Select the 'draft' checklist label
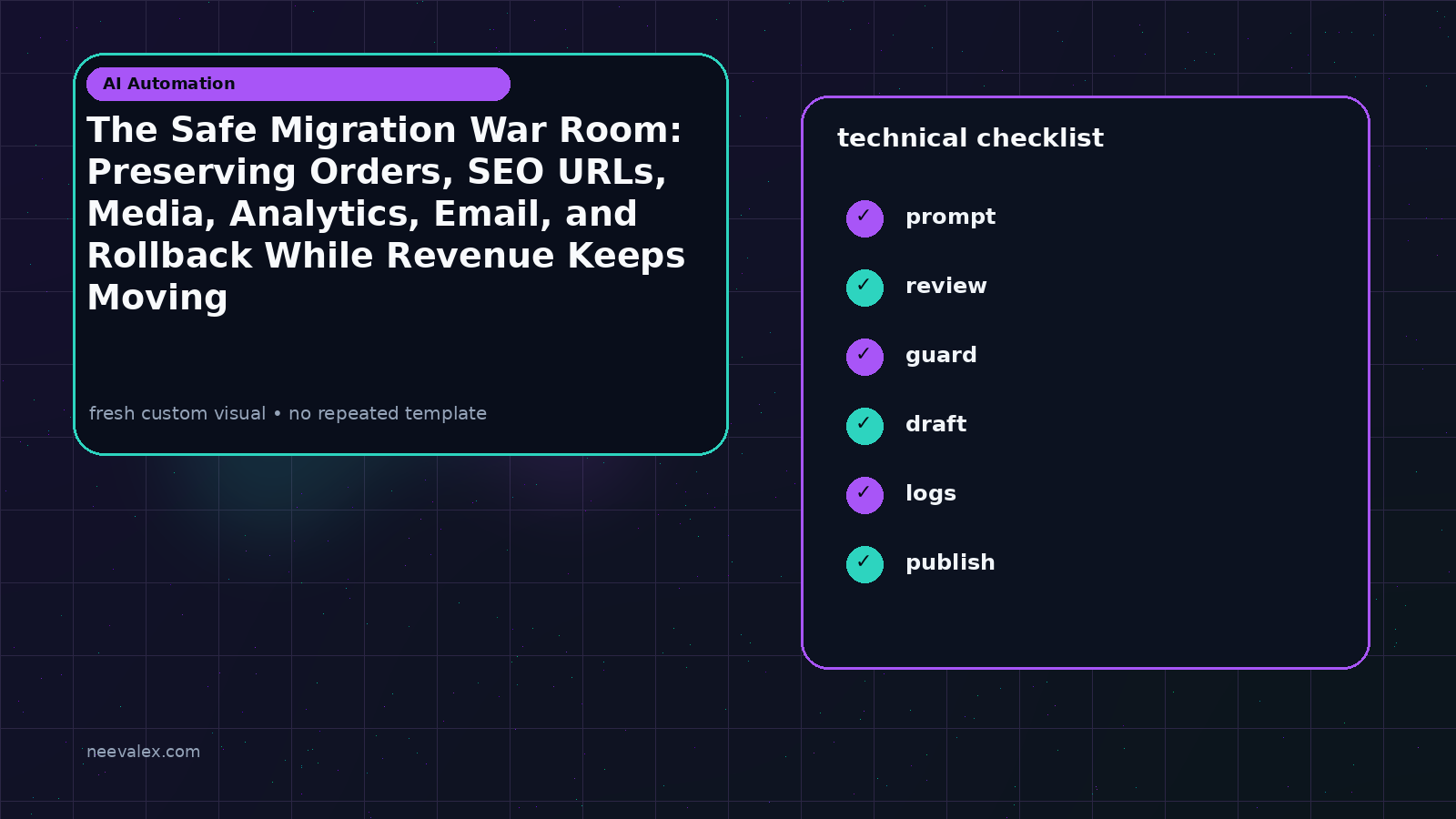The width and height of the screenshot is (1456, 819). (x=935, y=424)
